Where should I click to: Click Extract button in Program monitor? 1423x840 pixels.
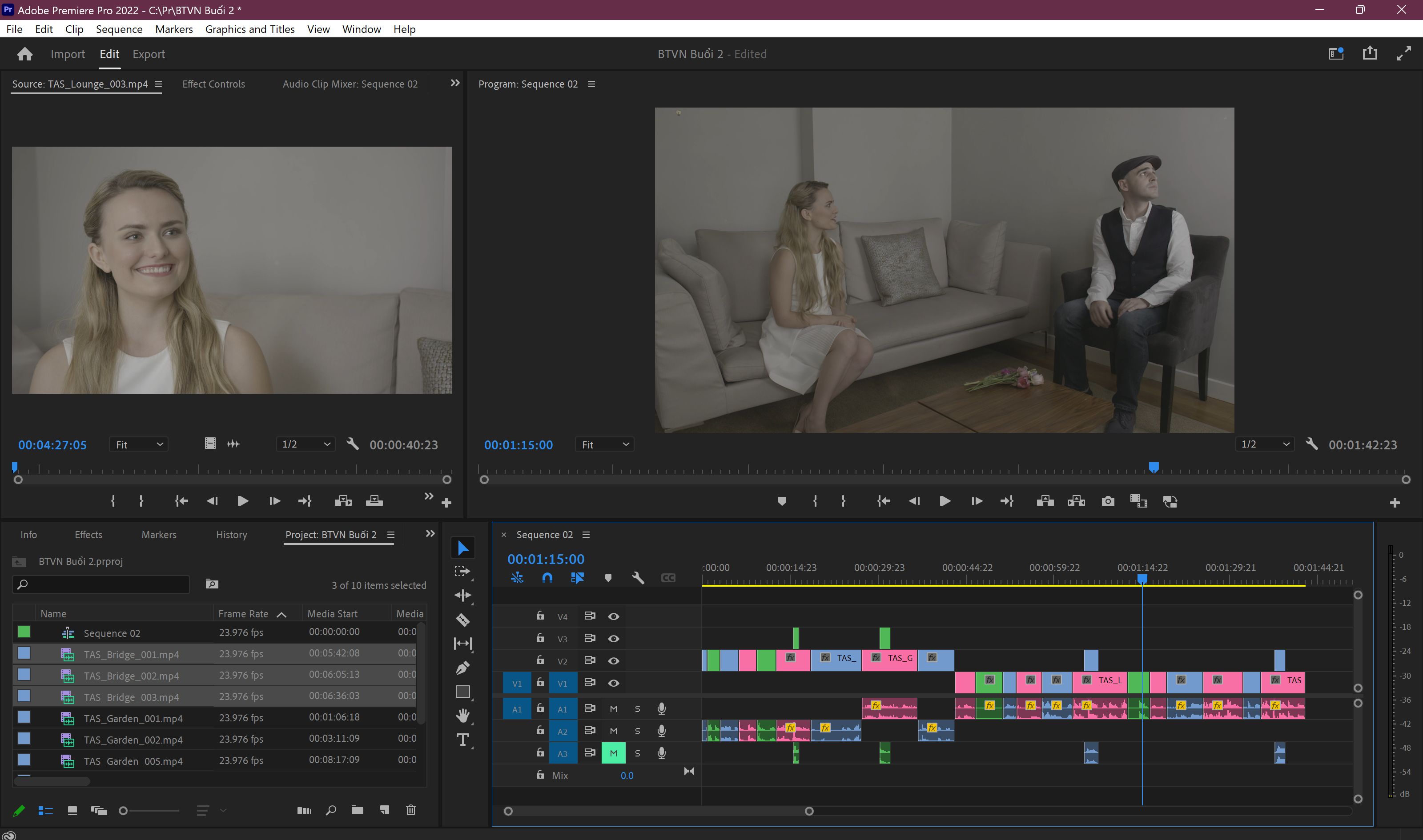click(1077, 501)
